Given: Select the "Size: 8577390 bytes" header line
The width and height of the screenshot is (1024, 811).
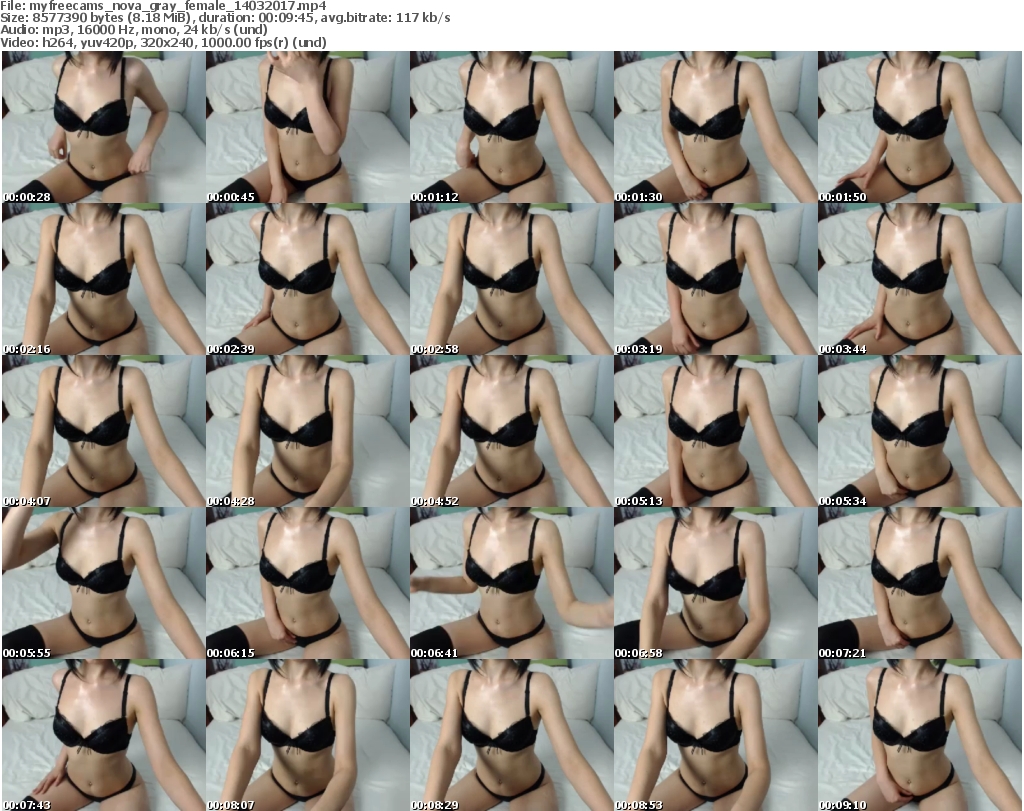Looking at the screenshot, I should tap(225, 18).
